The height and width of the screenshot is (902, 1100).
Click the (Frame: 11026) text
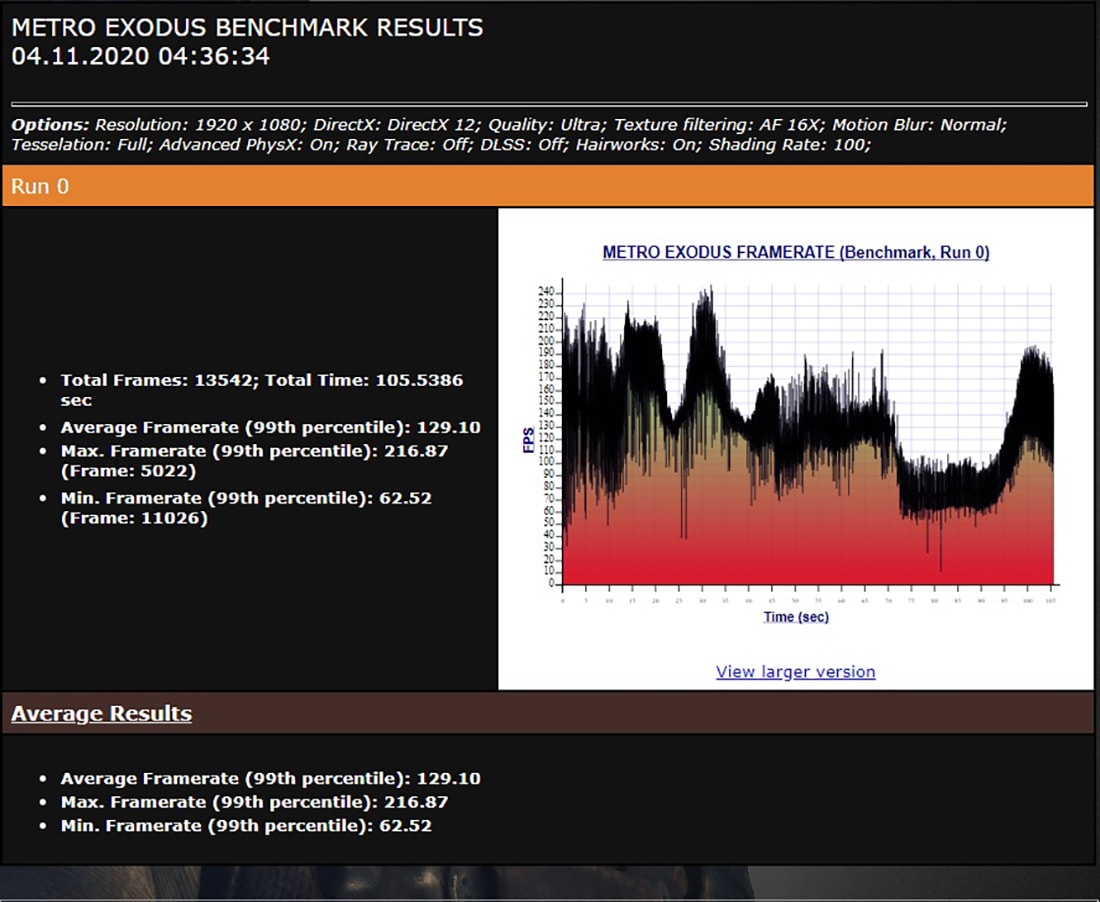[x=134, y=518]
